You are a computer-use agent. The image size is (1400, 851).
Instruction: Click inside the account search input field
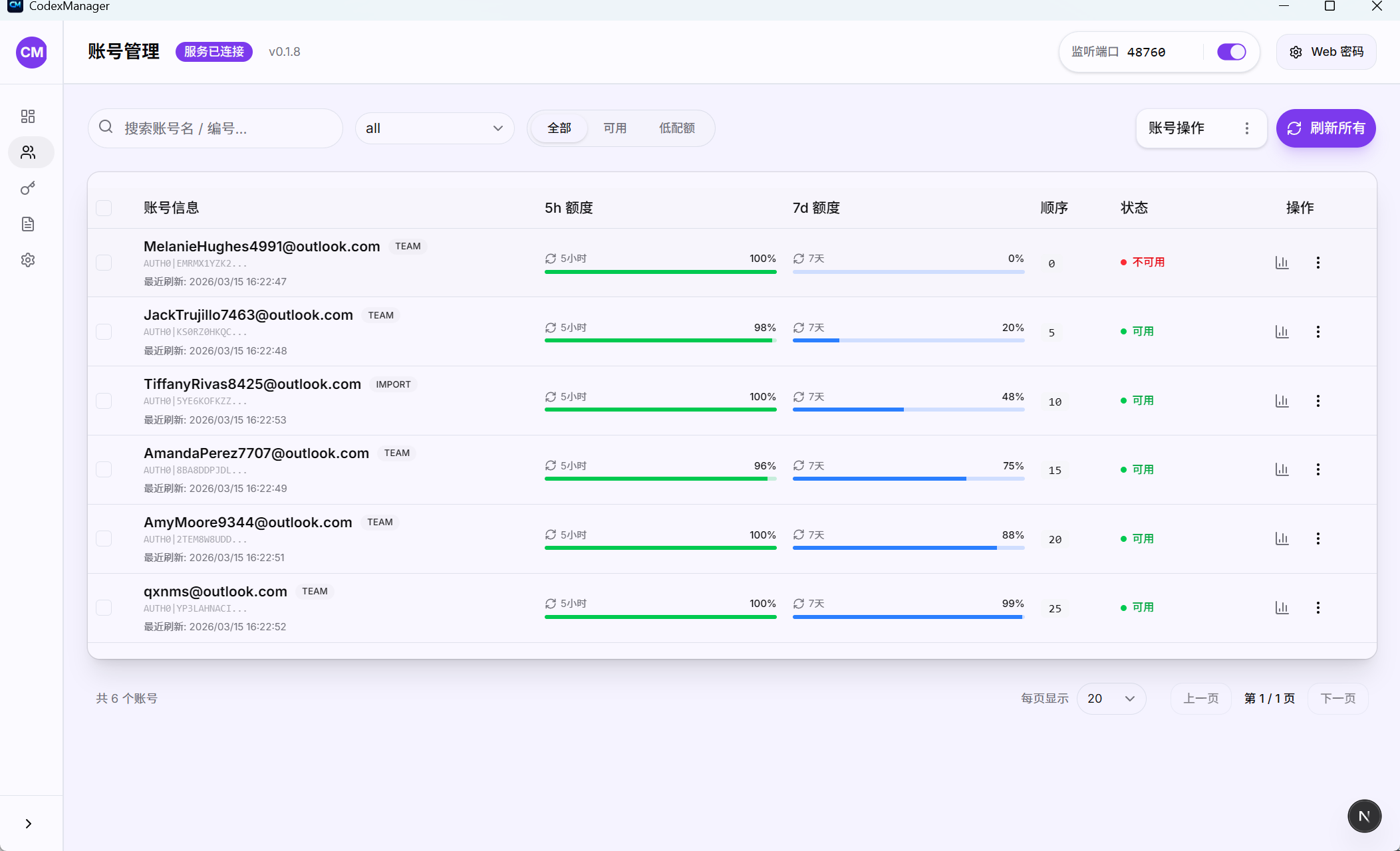click(x=219, y=128)
